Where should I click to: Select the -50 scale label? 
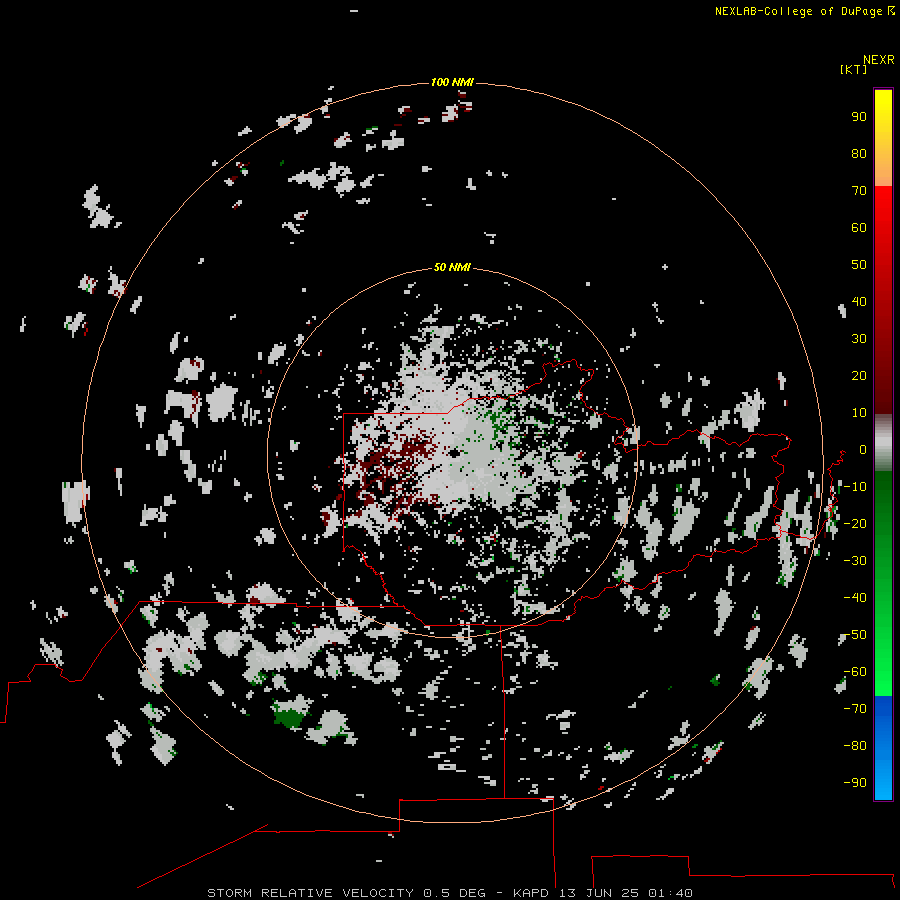point(855,635)
